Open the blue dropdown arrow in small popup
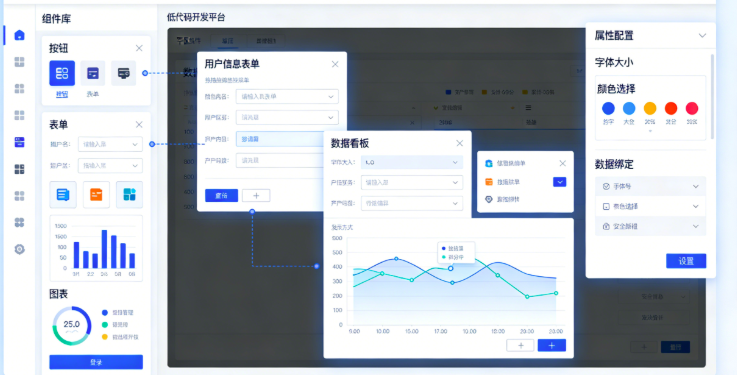737x375 pixels. point(559,182)
